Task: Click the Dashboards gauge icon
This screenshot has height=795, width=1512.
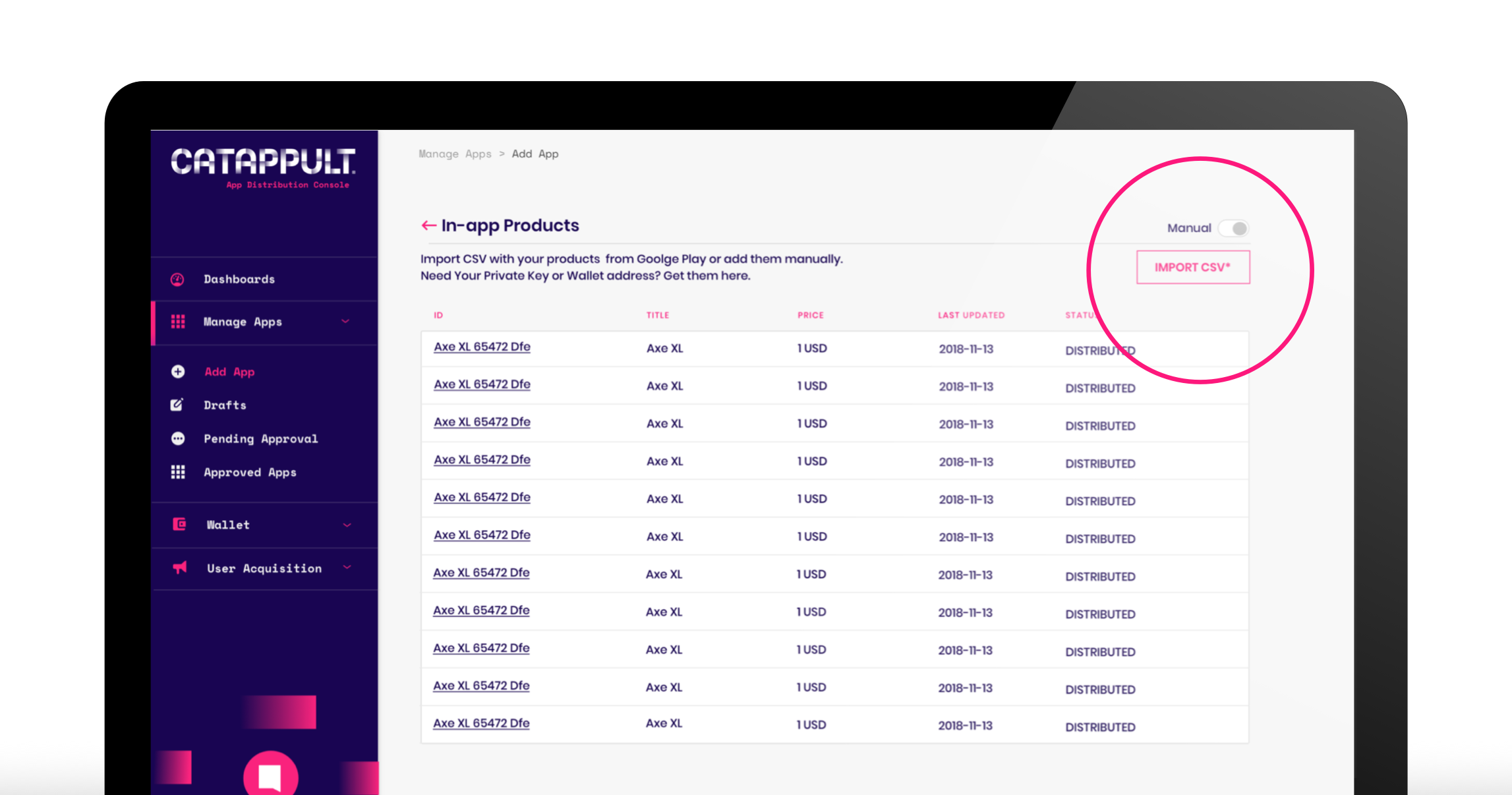Action: [x=177, y=280]
